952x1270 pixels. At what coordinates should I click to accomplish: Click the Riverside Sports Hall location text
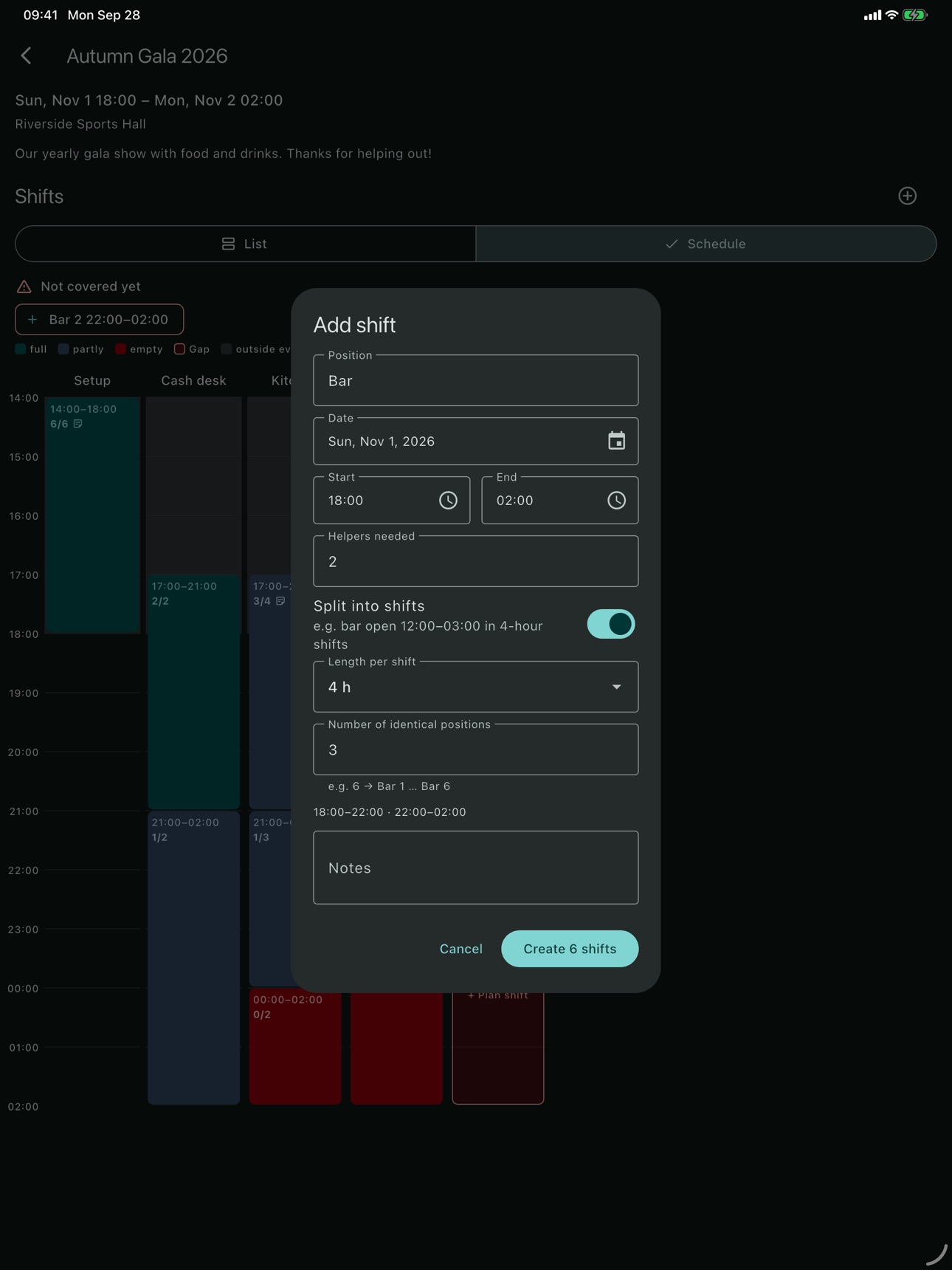point(80,124)
